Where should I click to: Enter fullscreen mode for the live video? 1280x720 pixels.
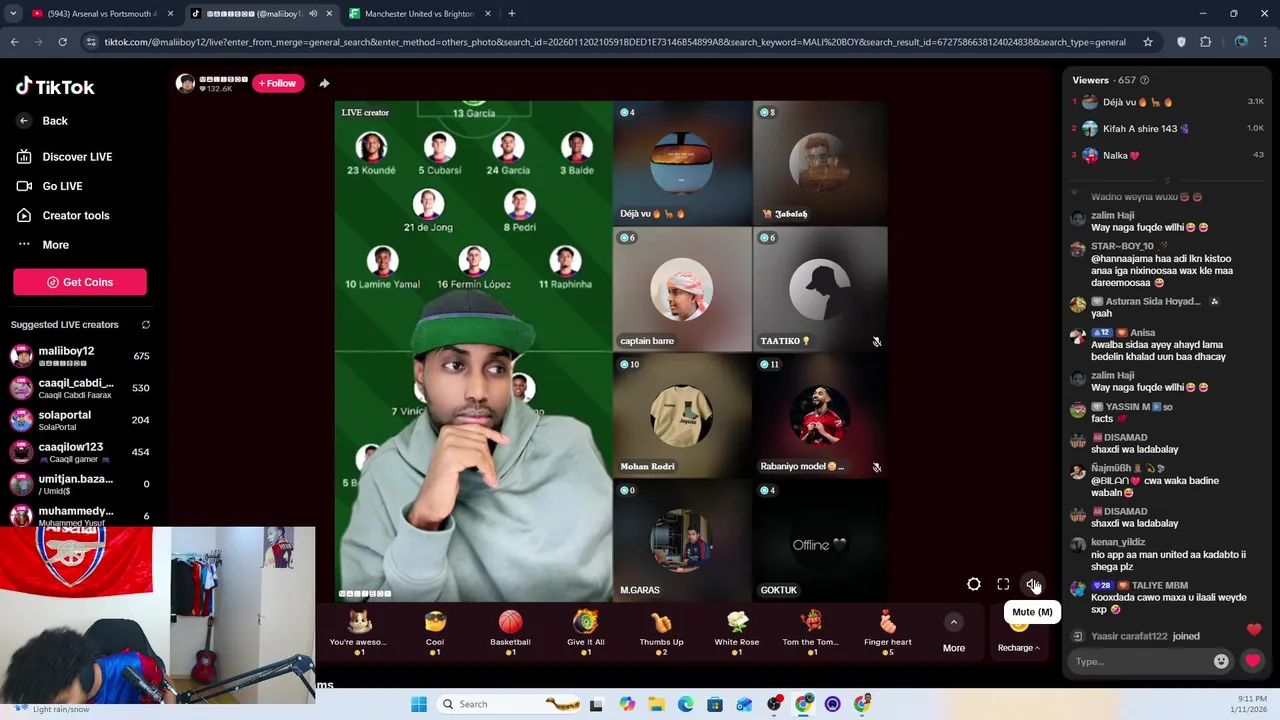pos(1003,585)
